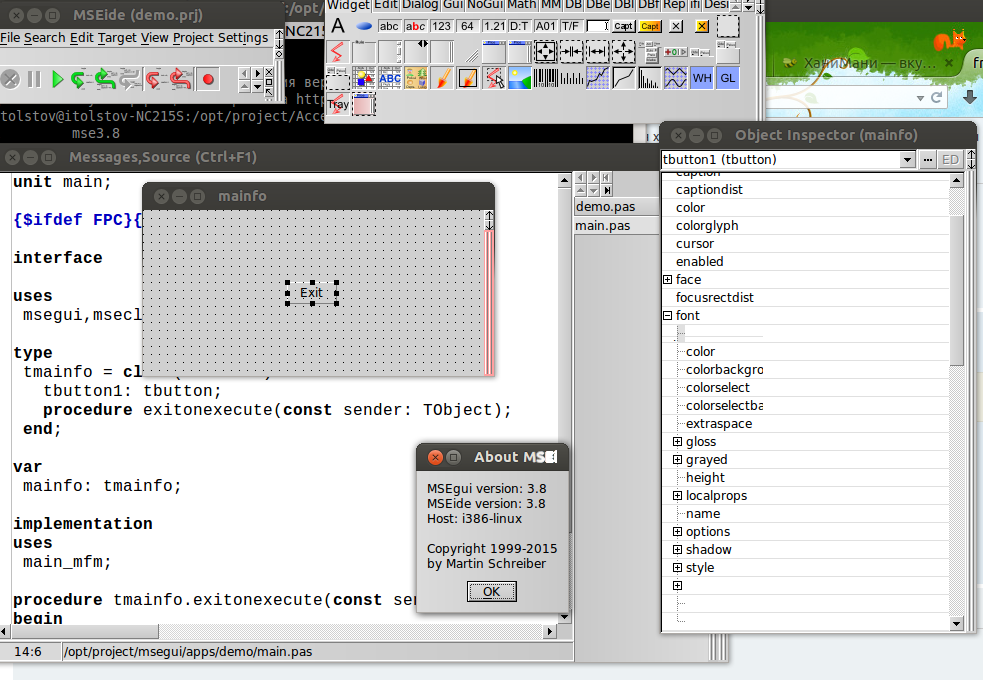Image resolution: width=983 pixels, height=680 pixels.
Task: Open the tbutton1 component dropdown
Action: point(907,160)
